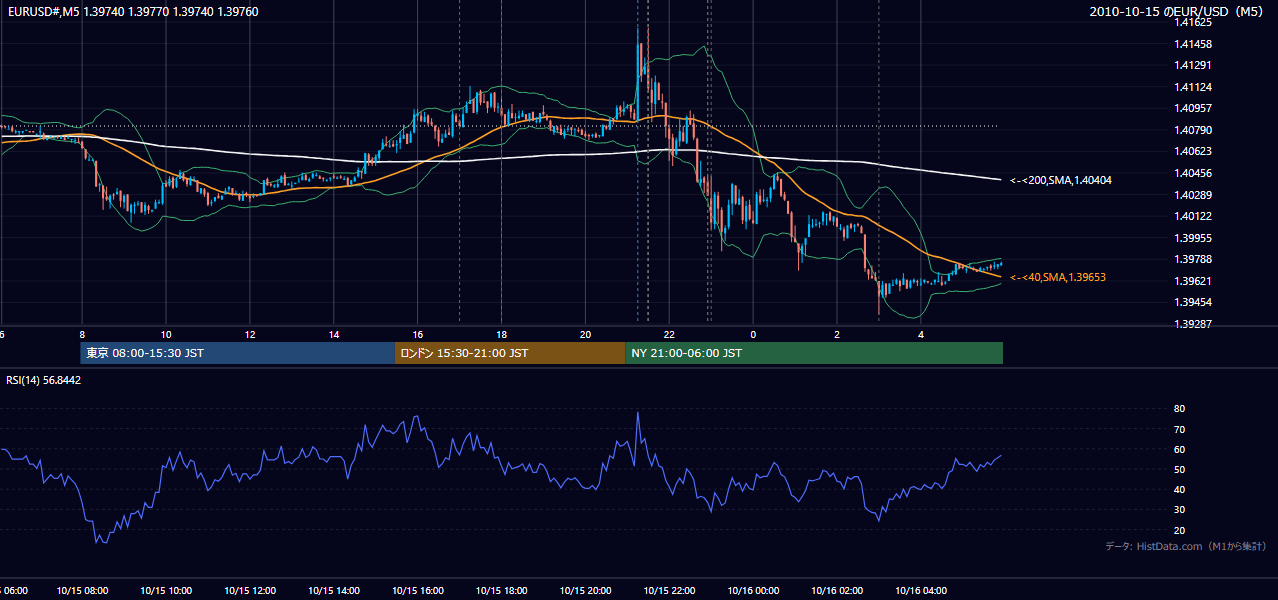Click price axis value 1.39287
This screenshot has height=600, width=1278.
tap(1193, 324)
